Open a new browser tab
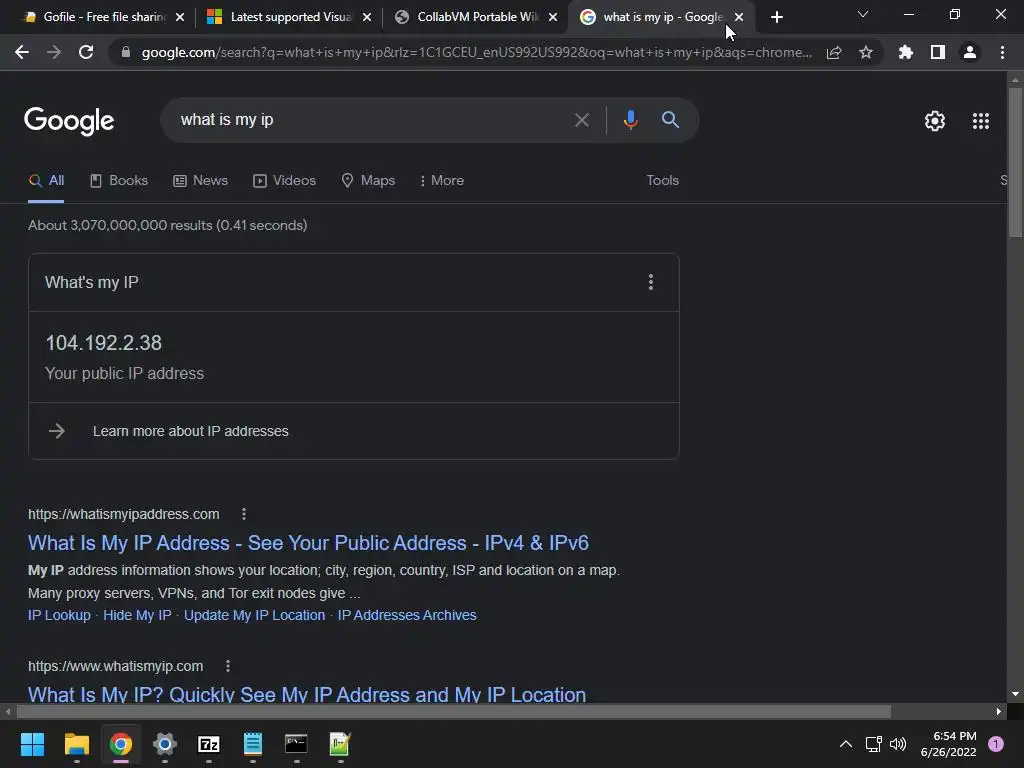1024x768 pixels. [776, 17]
